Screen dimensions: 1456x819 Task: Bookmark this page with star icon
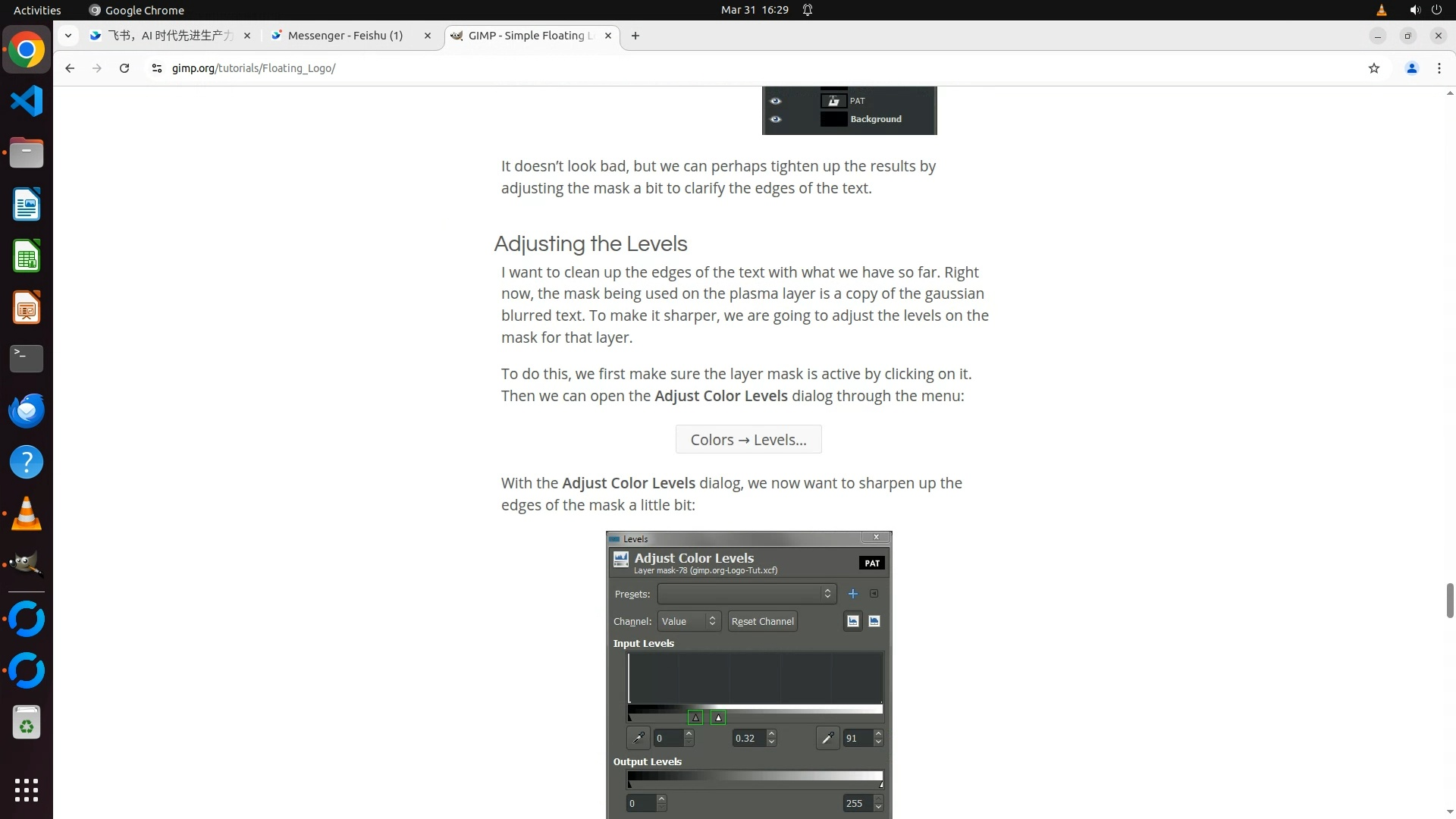(1373, 68)
